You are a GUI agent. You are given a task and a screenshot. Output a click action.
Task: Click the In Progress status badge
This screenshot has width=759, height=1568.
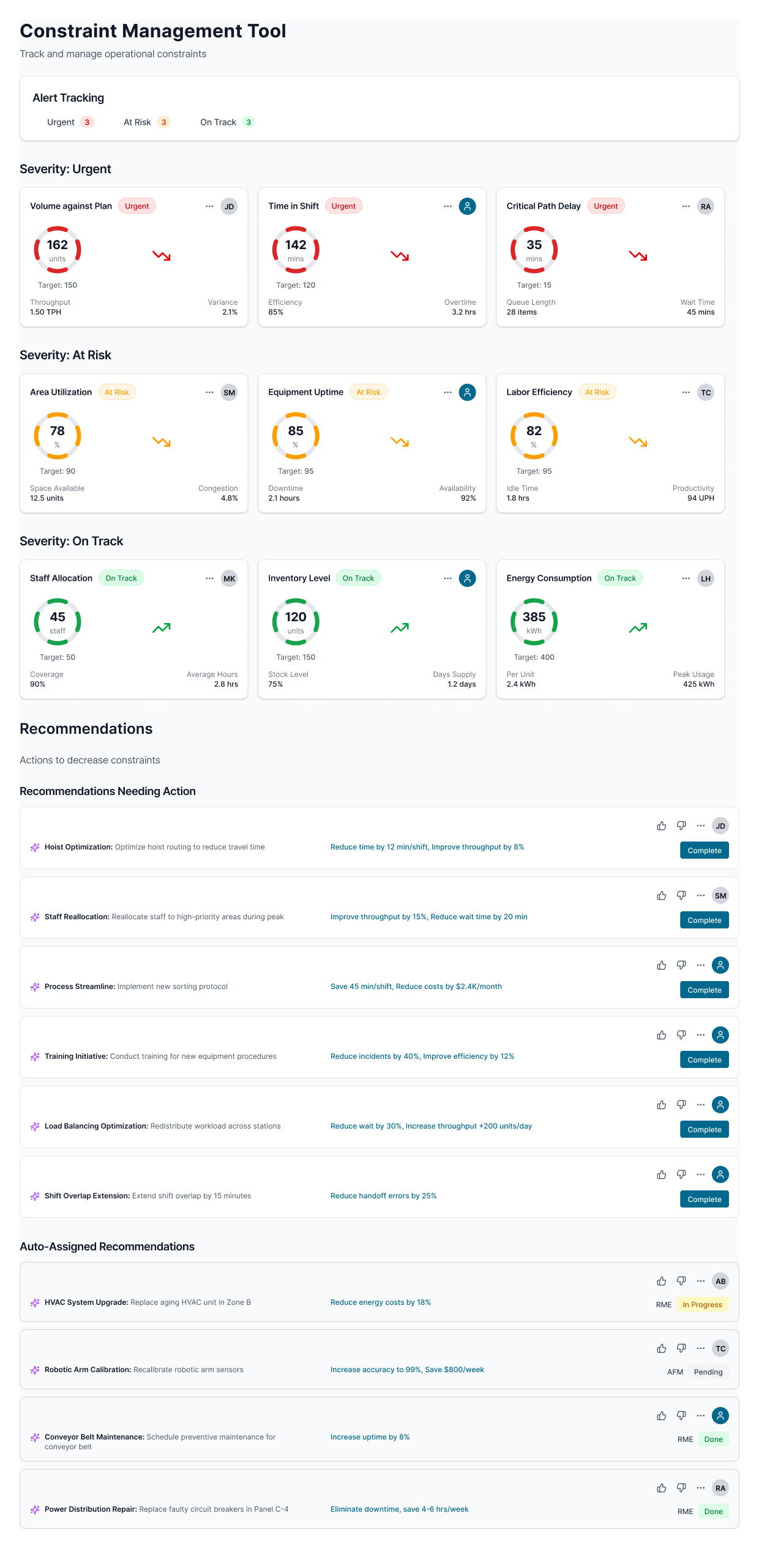[702, 1304]
